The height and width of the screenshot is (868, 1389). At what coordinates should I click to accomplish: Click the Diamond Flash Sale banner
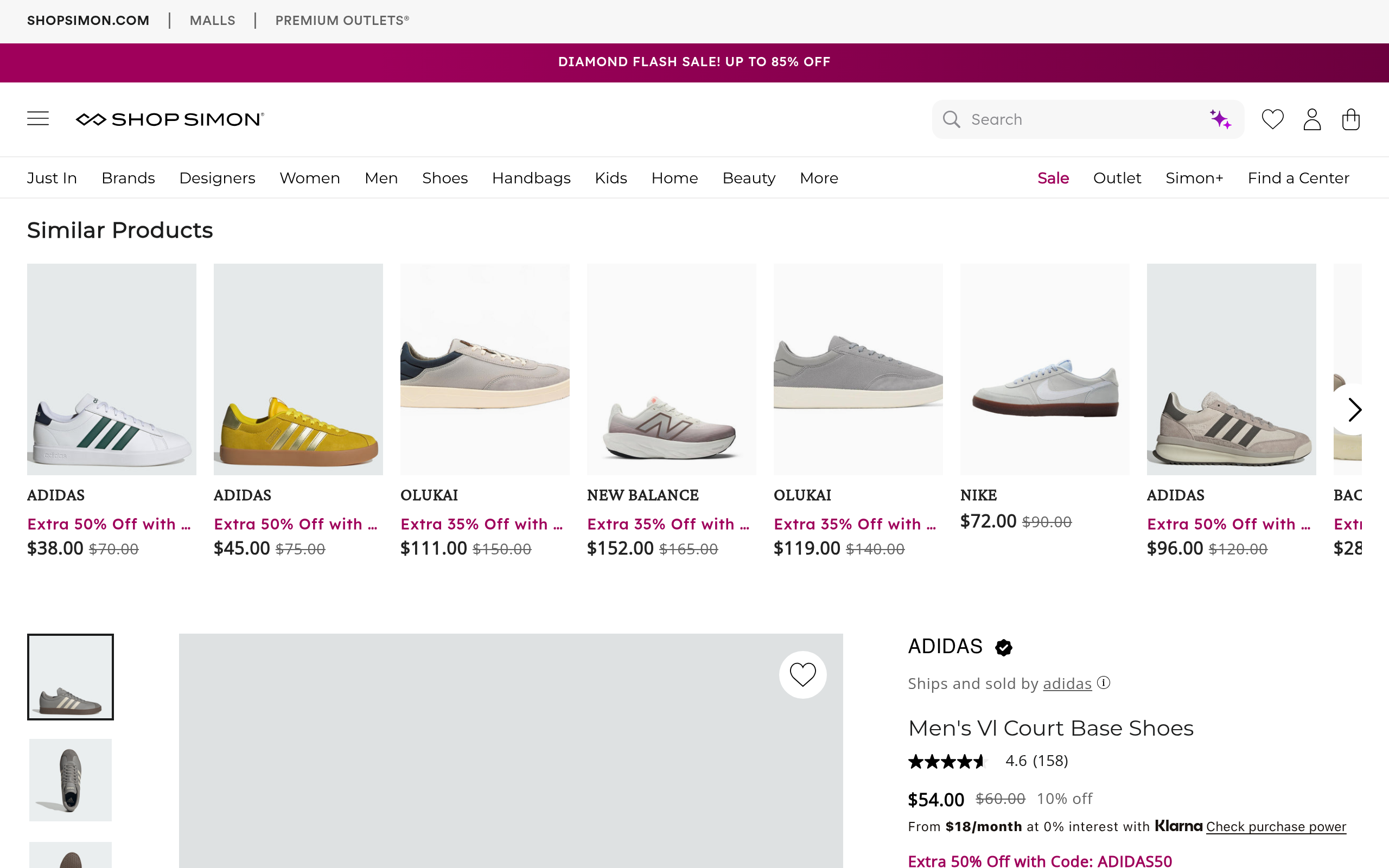(694, 62)
